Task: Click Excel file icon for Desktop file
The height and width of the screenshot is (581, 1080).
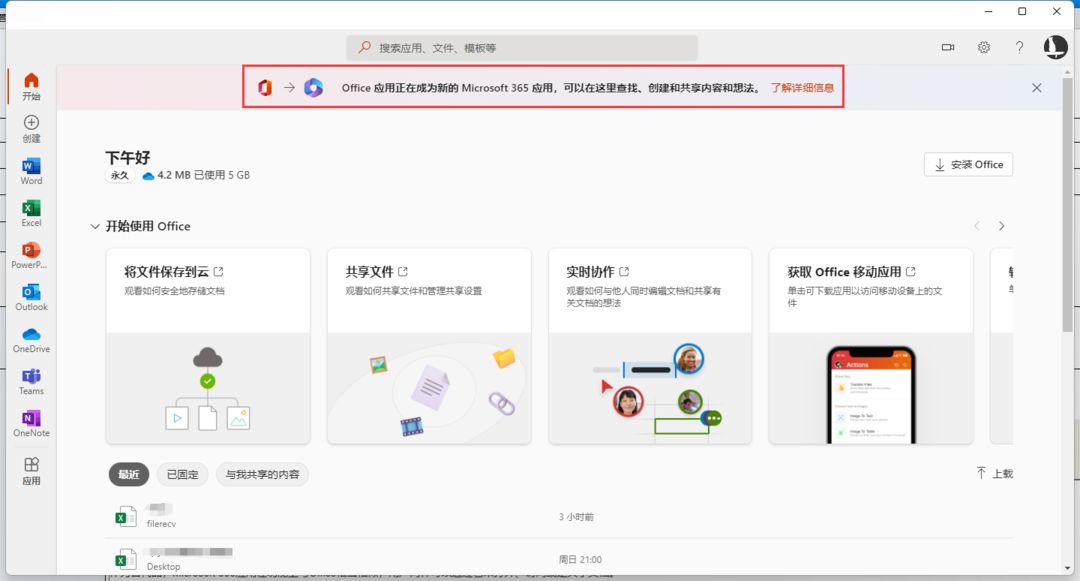Action: [125, 559]
